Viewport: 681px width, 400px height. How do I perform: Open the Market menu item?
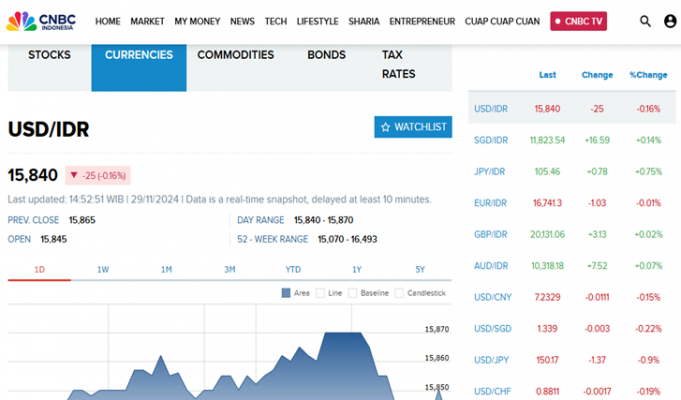pos(147,21)
